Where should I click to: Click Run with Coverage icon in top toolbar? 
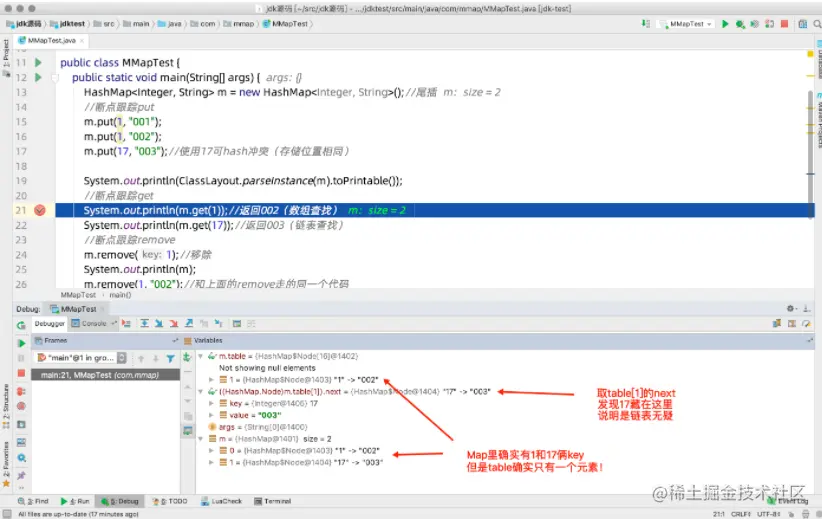click(754, 24)
